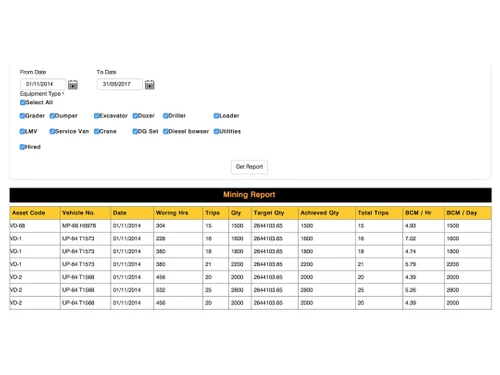Image resolution: width=500 pixels, height=375 pixels.
Task: Click the 5.79 BCM per hour value
Action: click(x=423, y=264)
